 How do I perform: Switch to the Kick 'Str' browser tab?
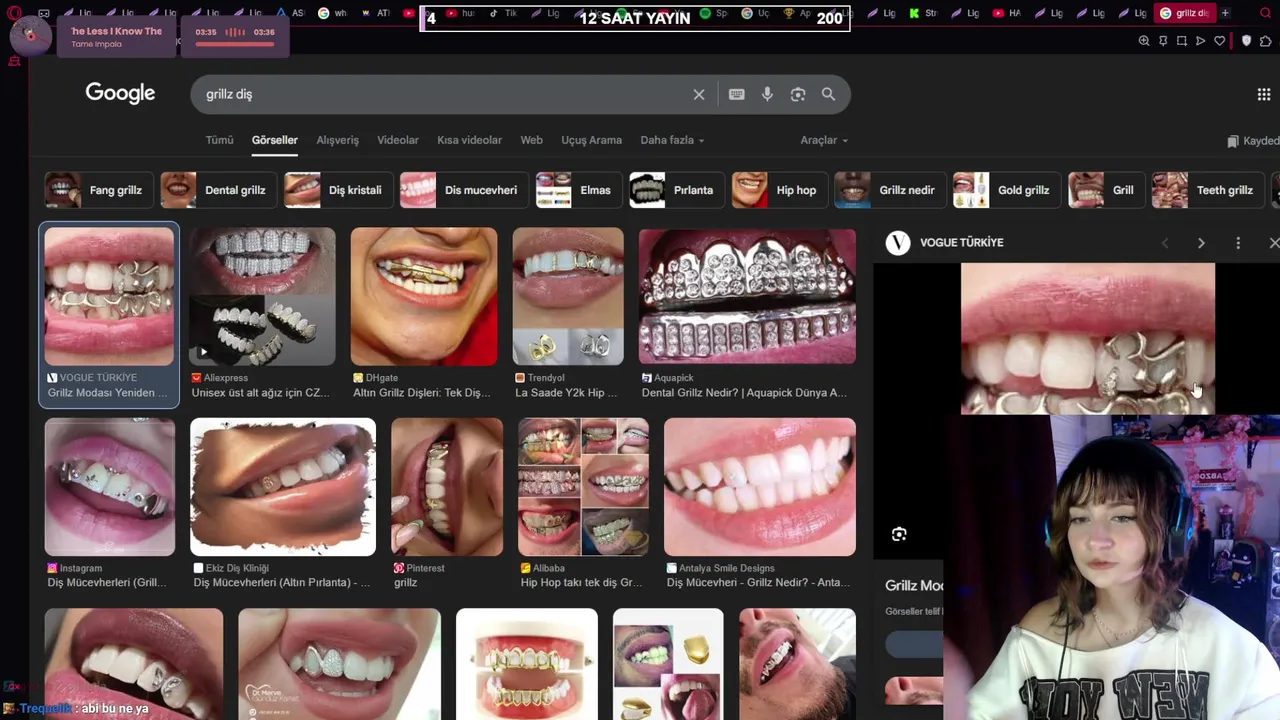click(x=923, y=13)
